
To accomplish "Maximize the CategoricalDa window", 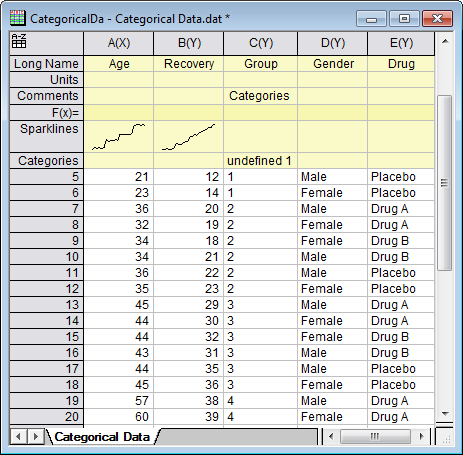I will coord(404,19).
